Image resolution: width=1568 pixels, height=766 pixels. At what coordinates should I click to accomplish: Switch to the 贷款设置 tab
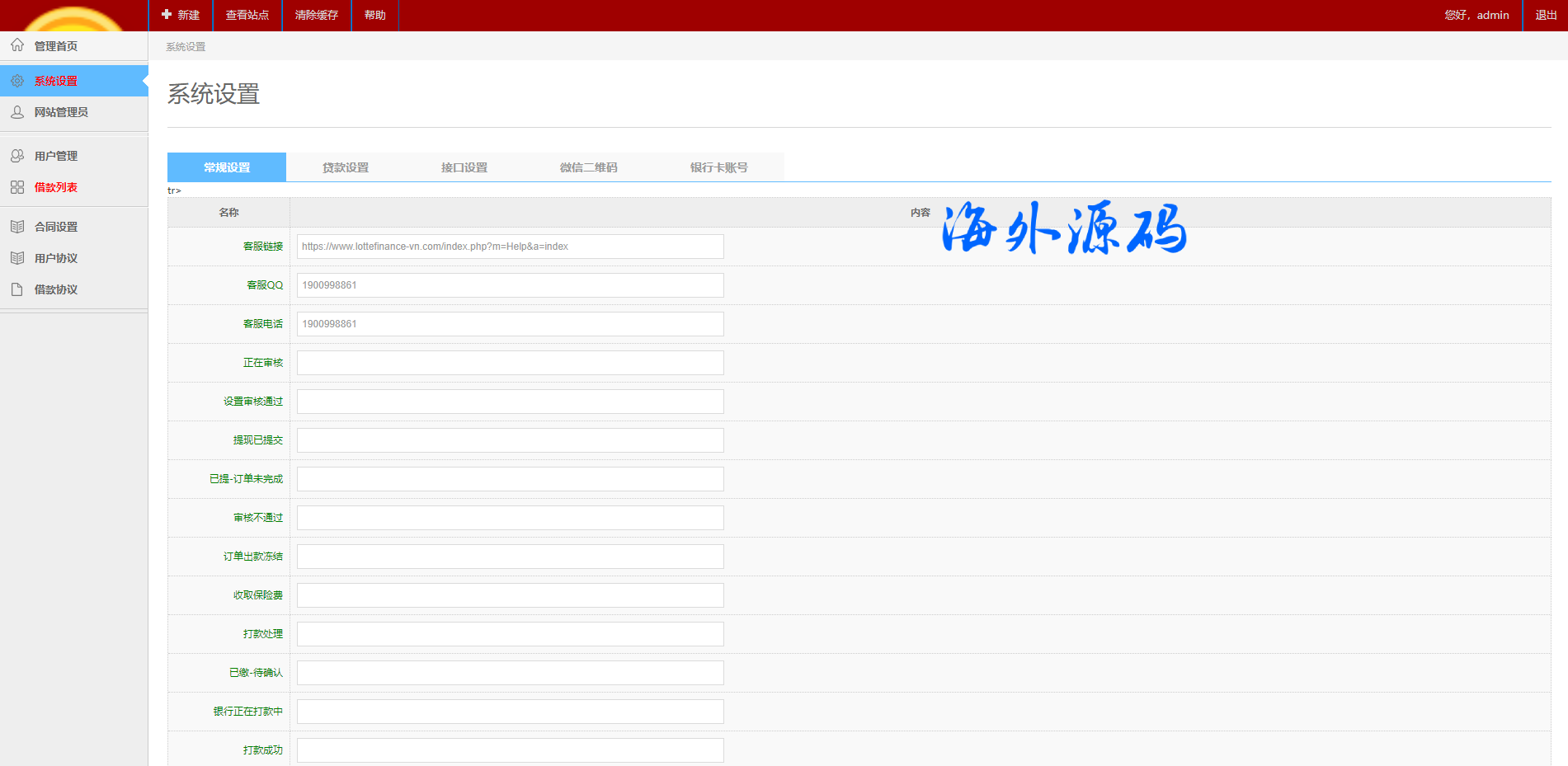tap(346, 167)
